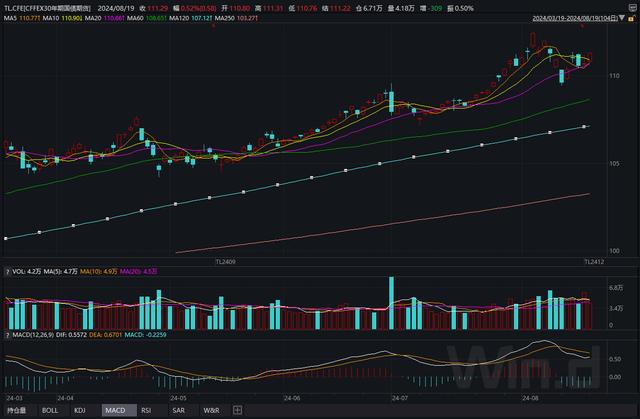Switch to the SAR indicator tab
Viewport: 640px width, 419px height.
[x=178, y=410]
